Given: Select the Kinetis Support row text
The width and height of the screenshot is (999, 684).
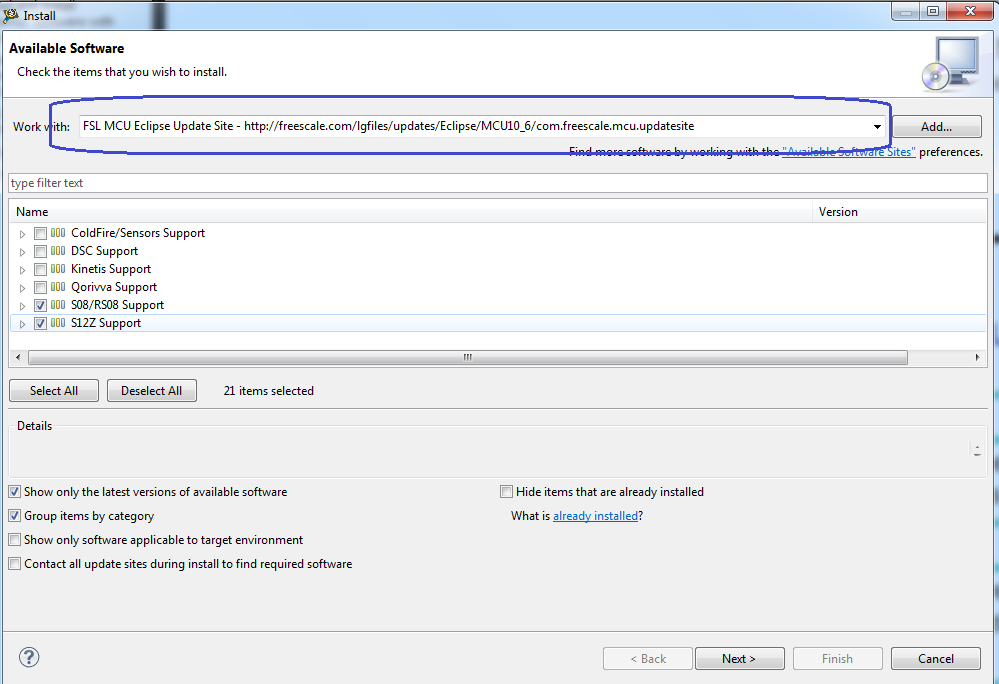Looking at the screenshot, I should (x=111, y=269).
